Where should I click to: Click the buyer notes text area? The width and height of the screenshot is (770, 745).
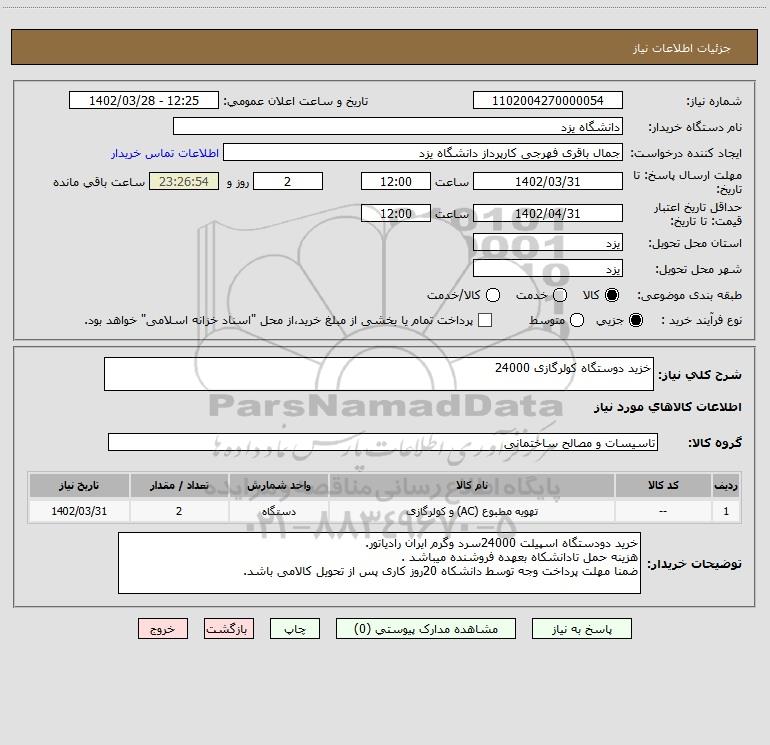click(379, 563)
